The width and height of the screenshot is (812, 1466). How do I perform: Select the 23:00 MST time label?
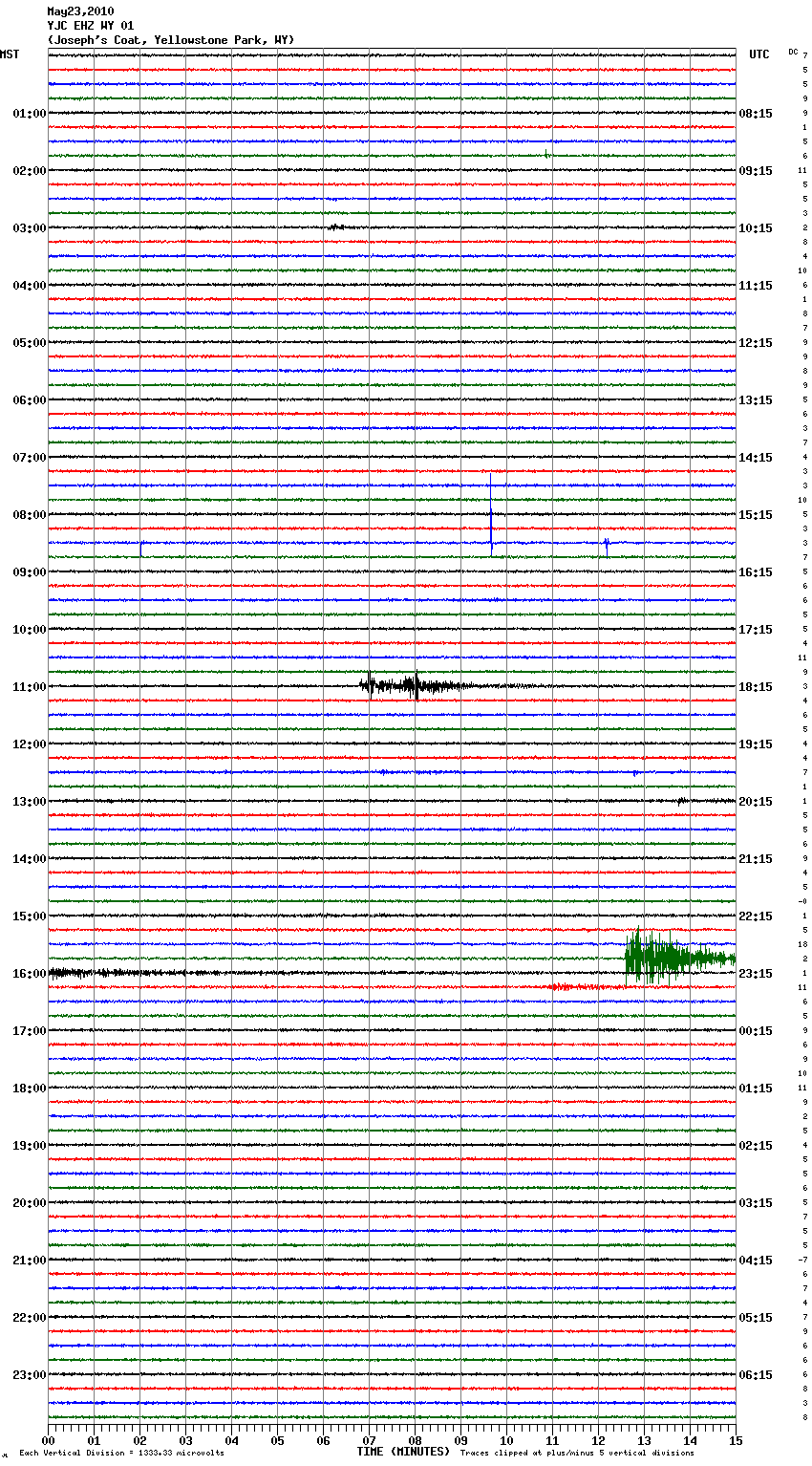tap(29, 1375)
